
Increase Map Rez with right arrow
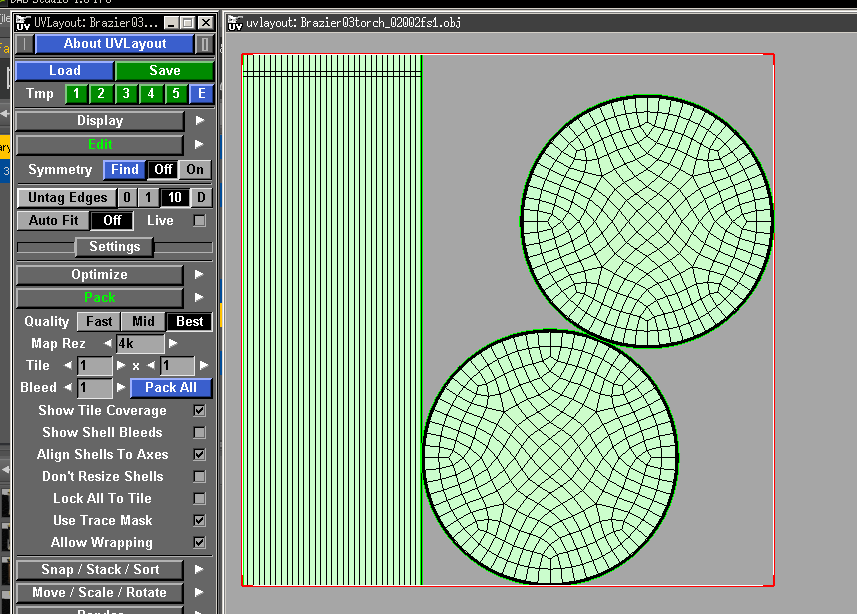point(173,343)
